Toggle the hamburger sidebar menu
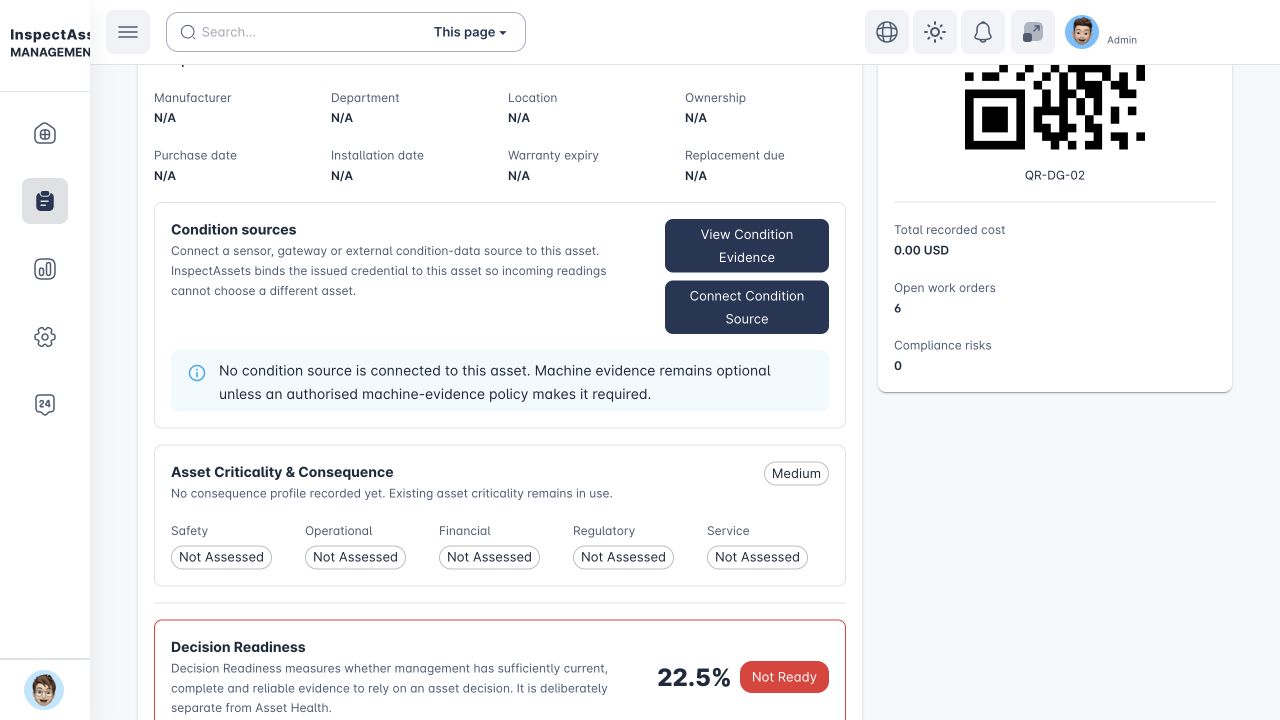Viewport: 1280px width, 720px height. click(x=128, y=32)
